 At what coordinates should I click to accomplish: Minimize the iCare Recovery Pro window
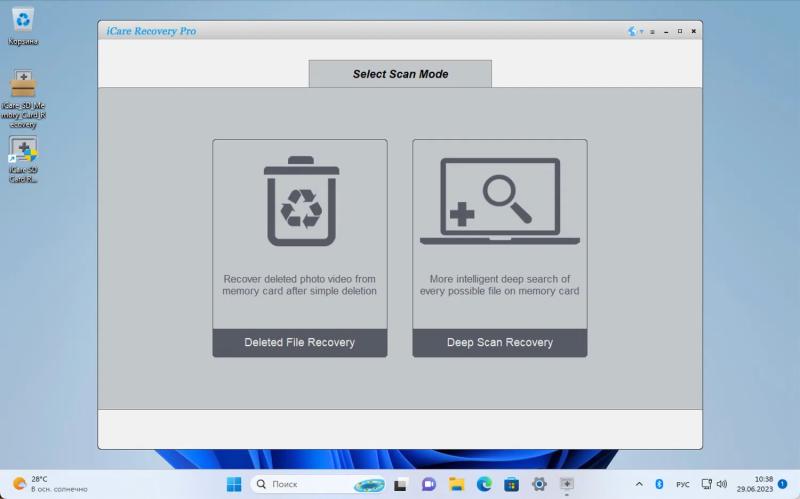pos(666,32)
